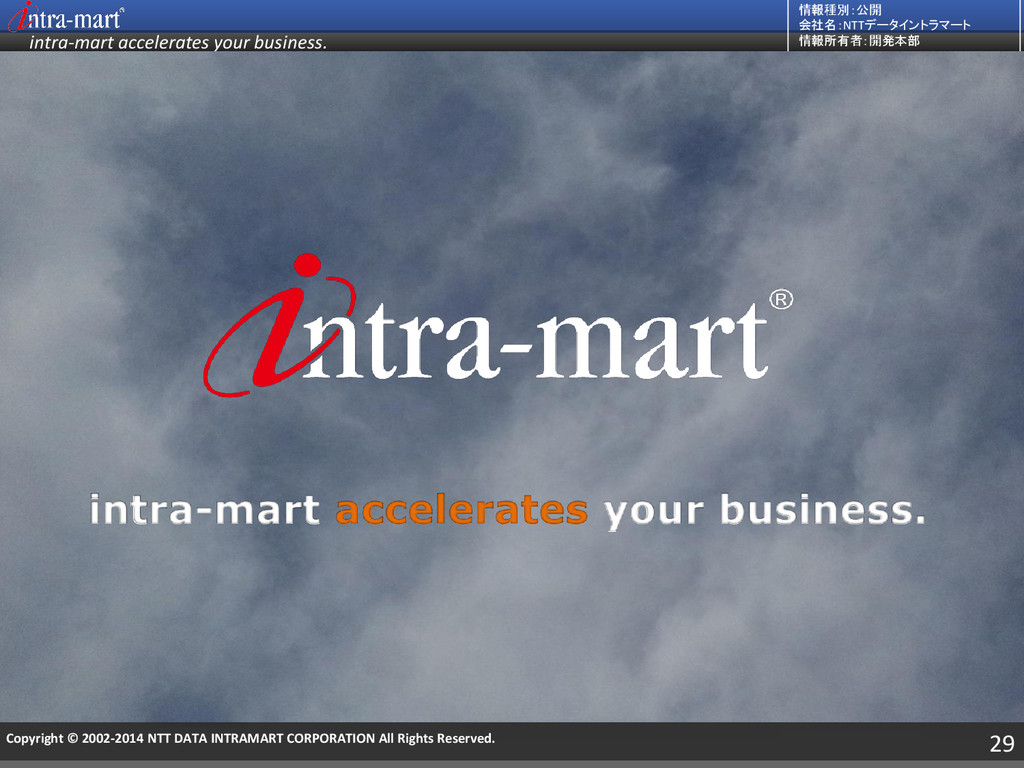Select the "会社名:NTTデータイントラマート" line
The width and height of the screenshot is (1024, 768).
click(x=884, y=25)
